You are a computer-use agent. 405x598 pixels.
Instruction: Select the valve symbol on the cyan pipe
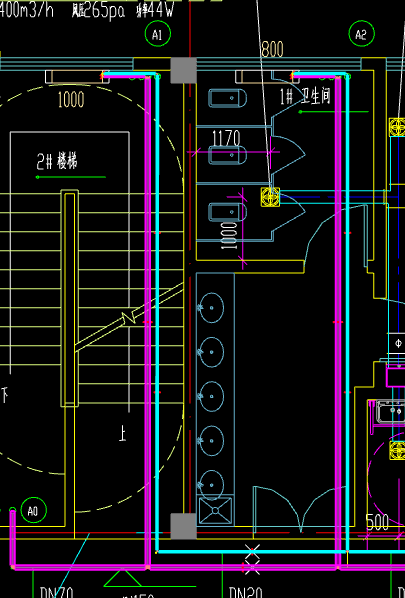(x=252, y=551)
